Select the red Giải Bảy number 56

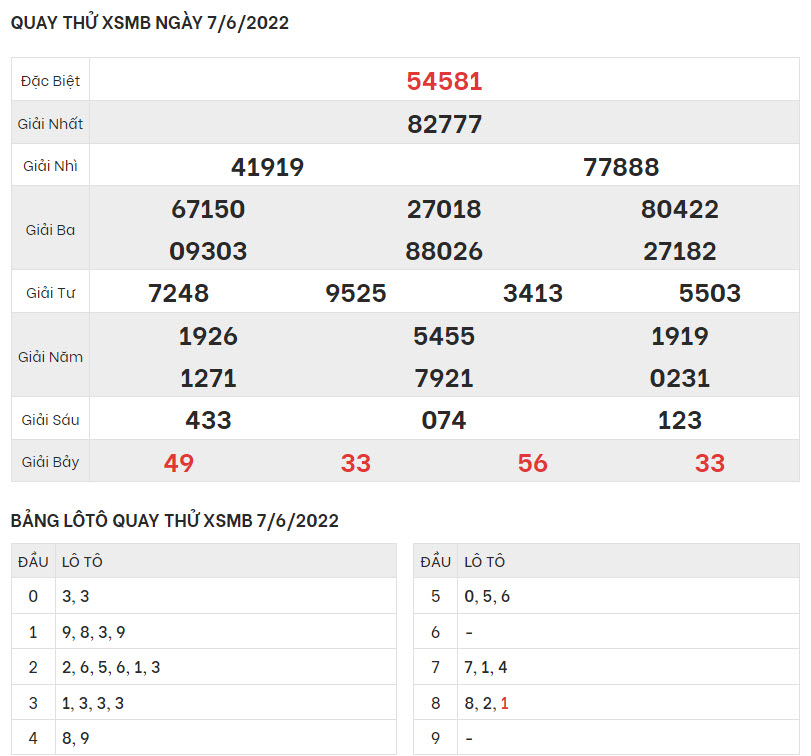pos(533,463)
